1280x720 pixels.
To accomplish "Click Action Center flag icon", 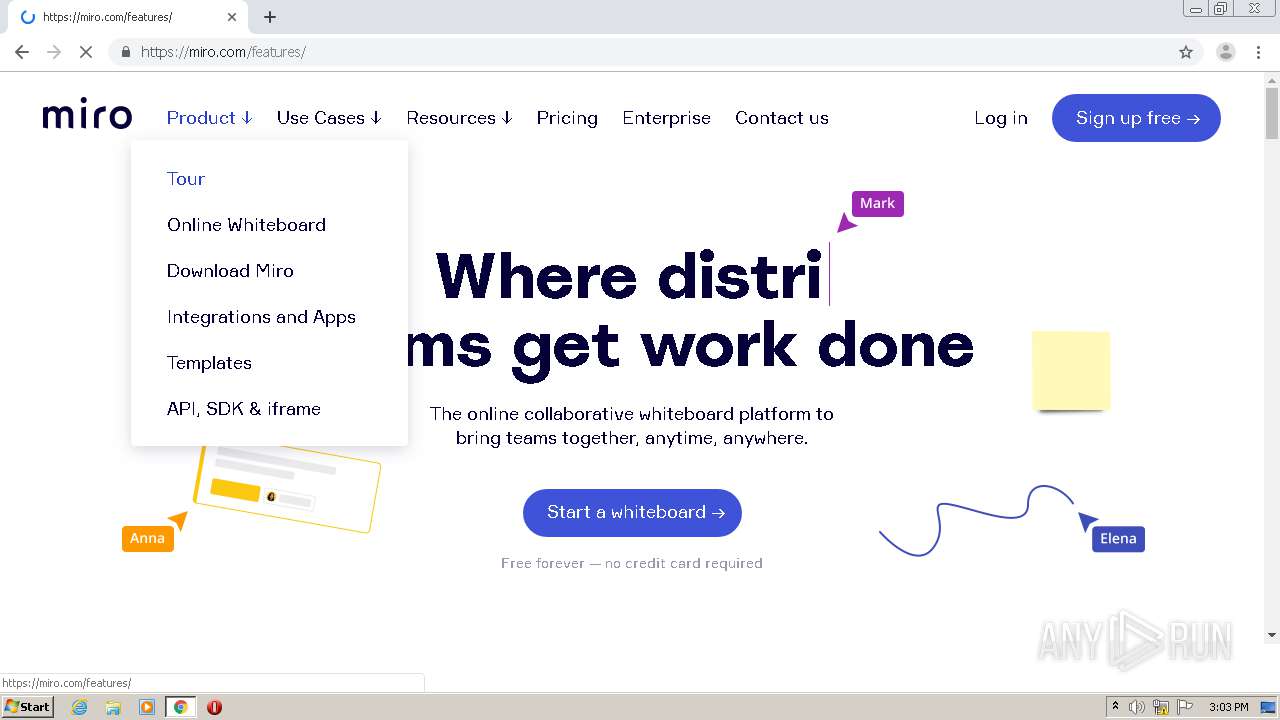I will coord(1185,707).
